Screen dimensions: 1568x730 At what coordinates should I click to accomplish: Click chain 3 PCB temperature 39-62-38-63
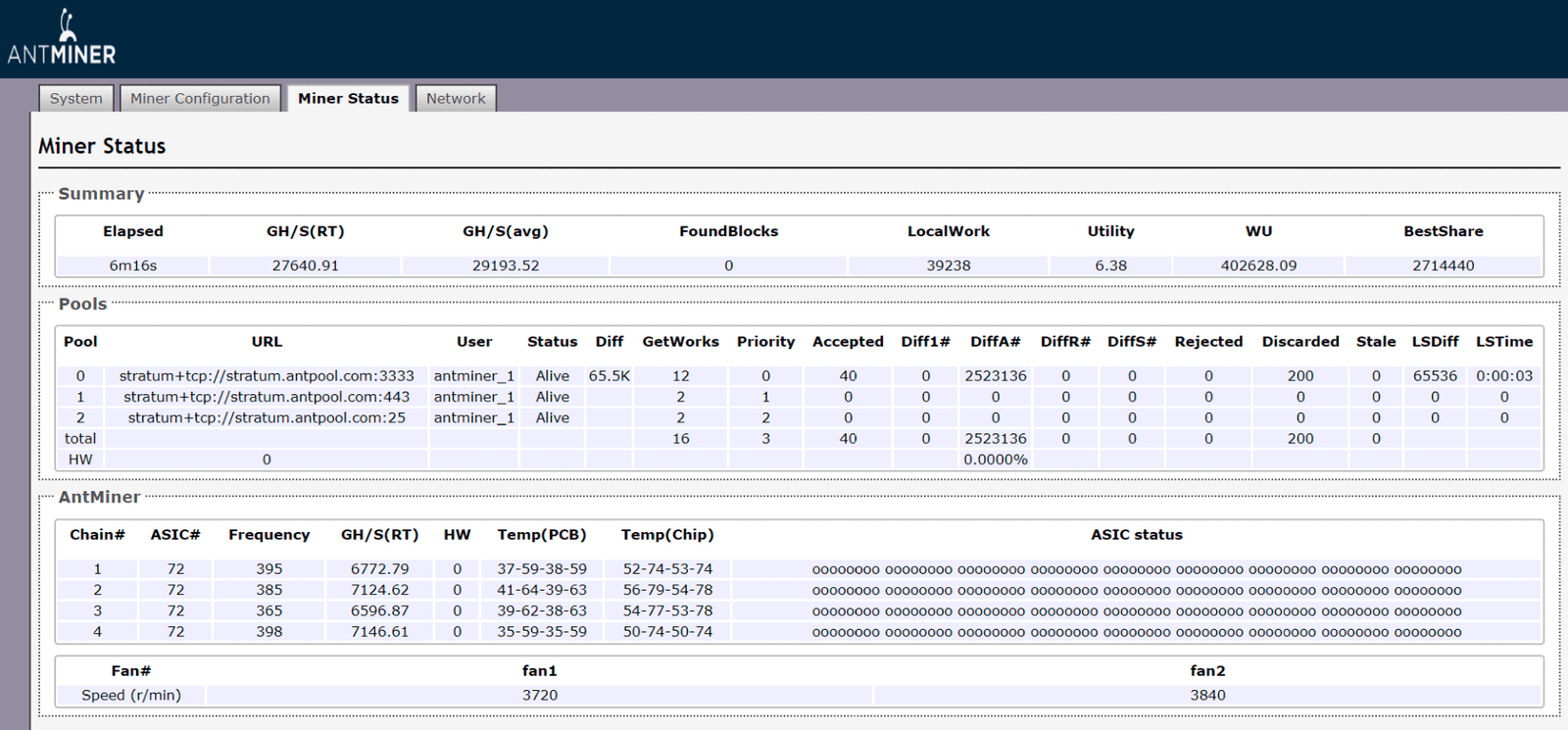click(542, 610)
